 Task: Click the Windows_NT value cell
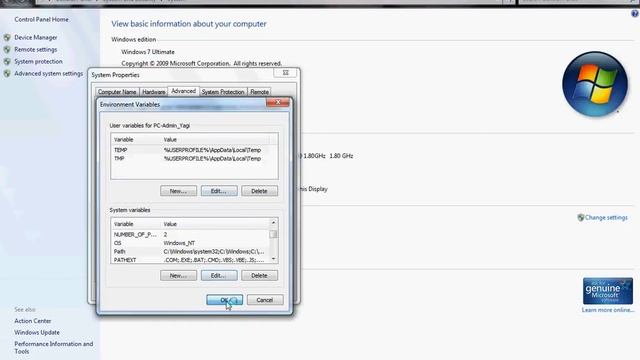point(179,243)
